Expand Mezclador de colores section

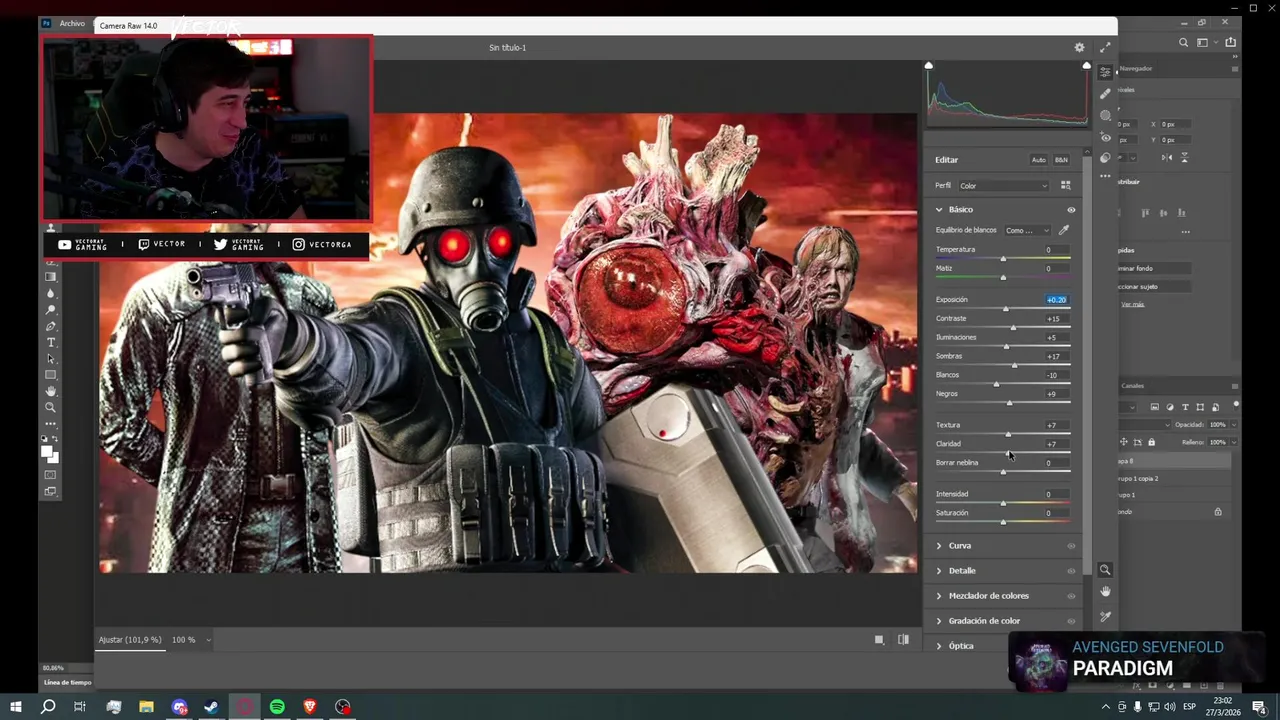pyautogui.click(x=939, y=596)
